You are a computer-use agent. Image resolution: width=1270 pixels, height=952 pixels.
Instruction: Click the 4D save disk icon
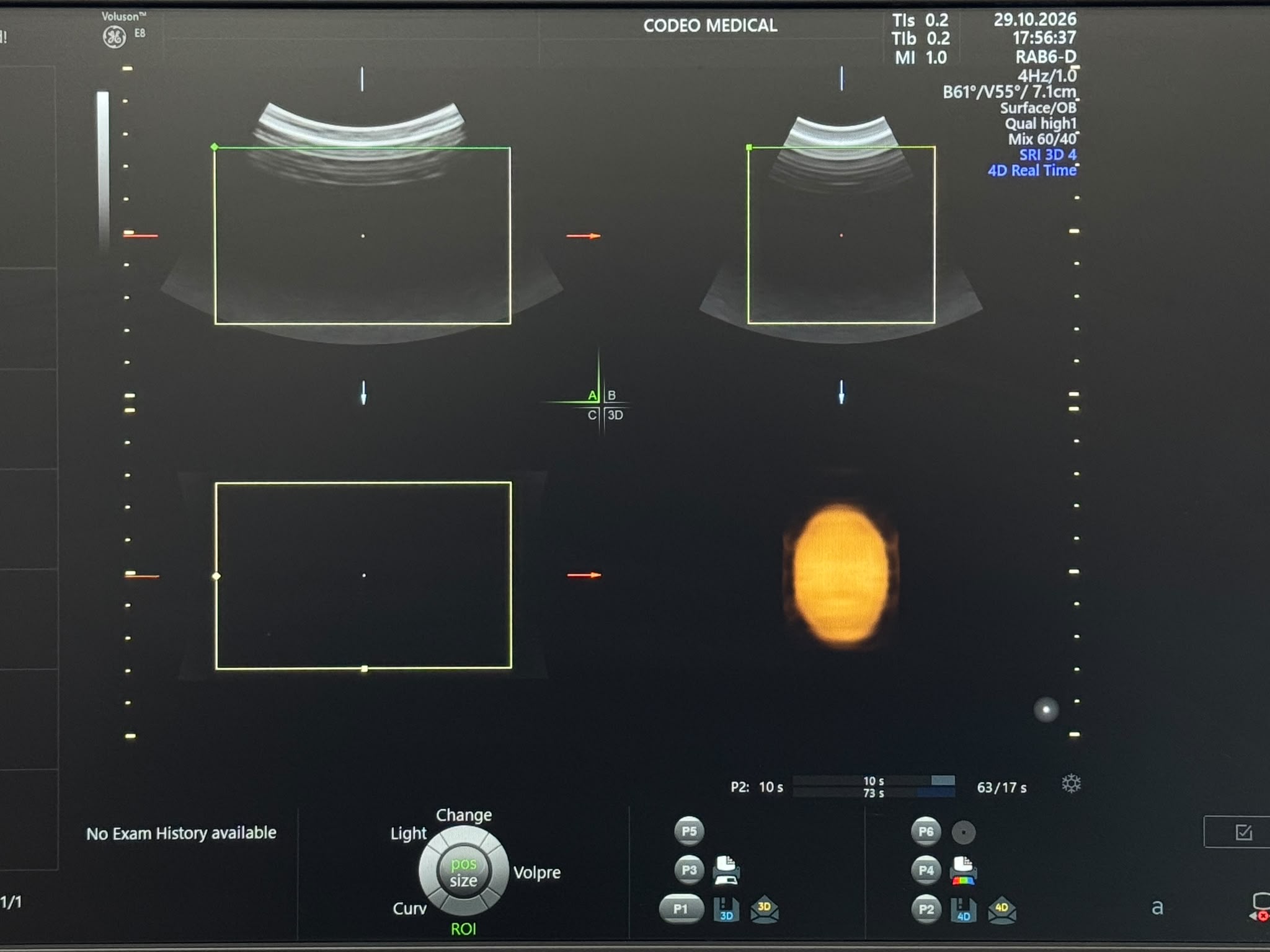(963, 910)
